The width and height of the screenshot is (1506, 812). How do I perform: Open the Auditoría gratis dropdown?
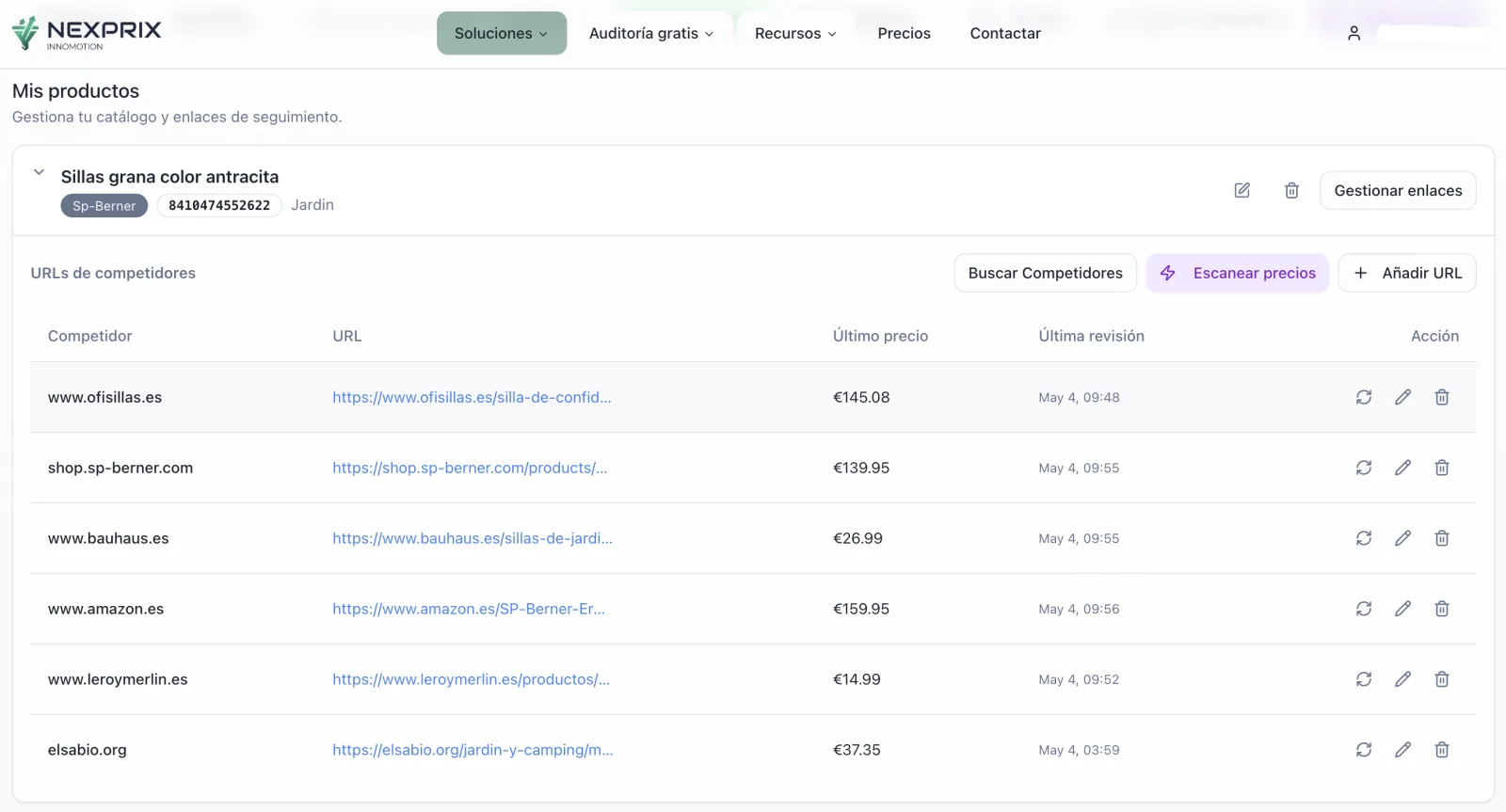[651, 33]
